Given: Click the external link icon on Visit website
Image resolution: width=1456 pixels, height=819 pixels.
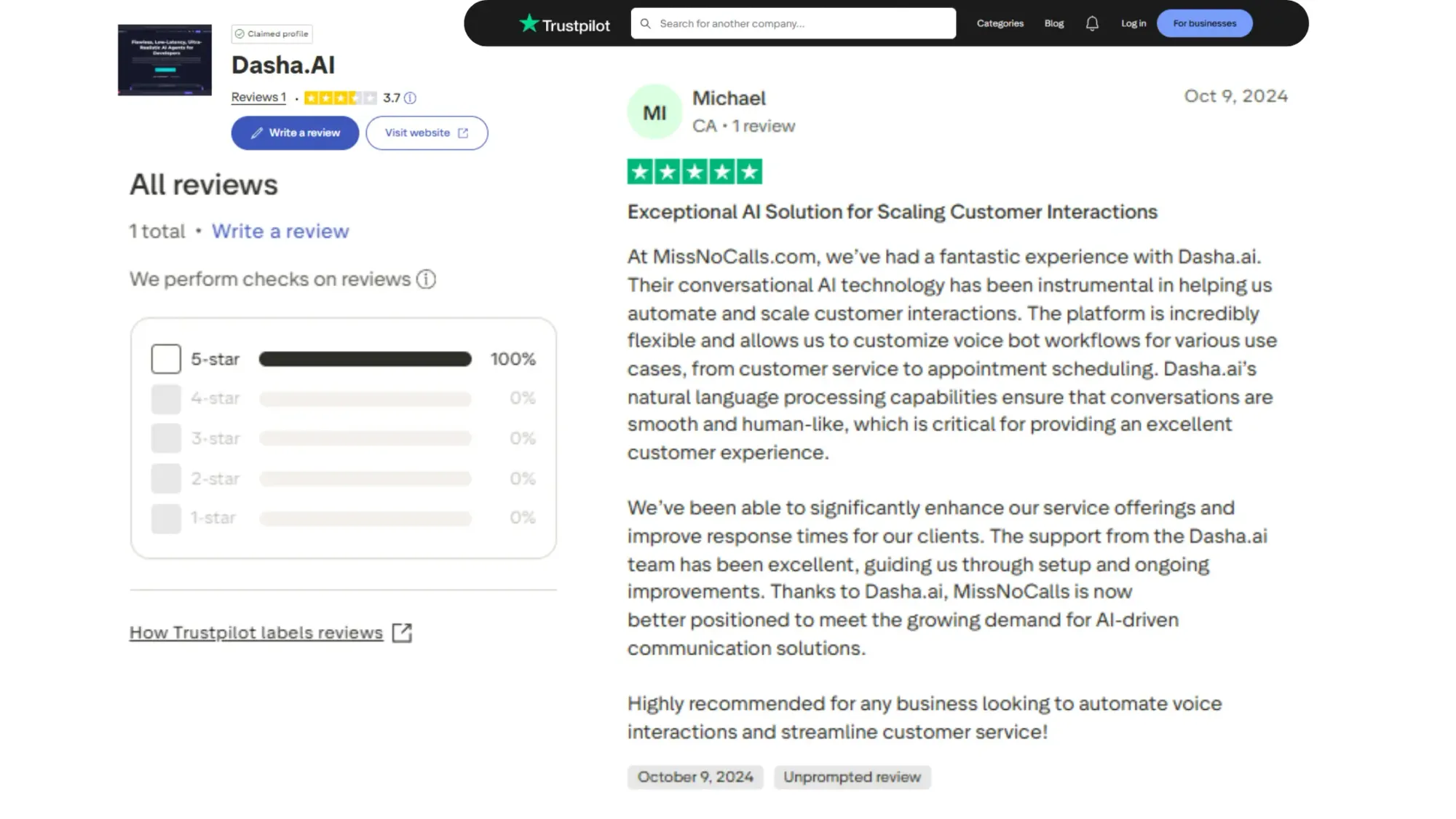Looking at the screenshot, I should coord(463,132).
